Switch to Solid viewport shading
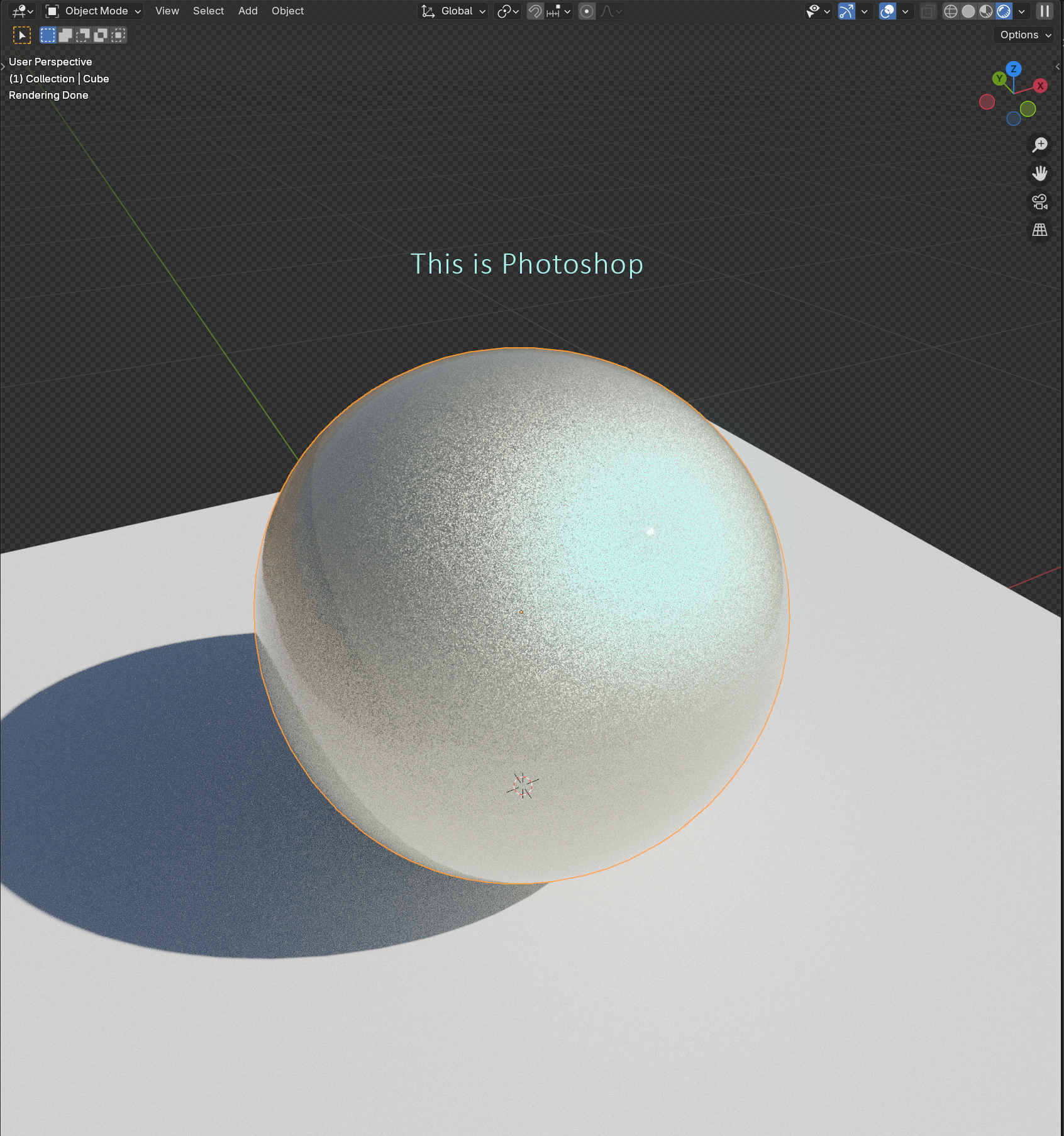Image resolution: width=1064 pixels, height=1136 pixels. point(968,11)
